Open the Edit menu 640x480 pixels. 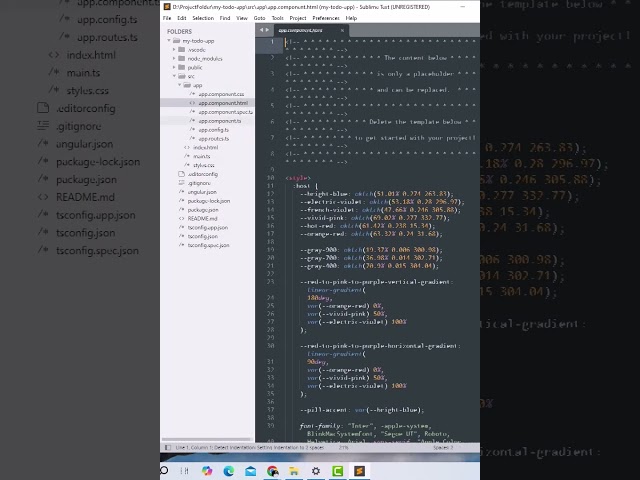(182, 18)
